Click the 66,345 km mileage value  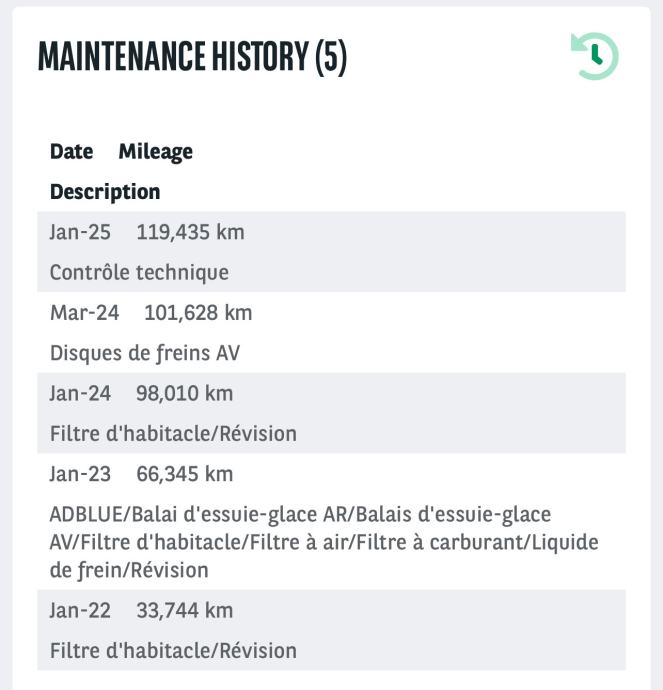point(184,474)
